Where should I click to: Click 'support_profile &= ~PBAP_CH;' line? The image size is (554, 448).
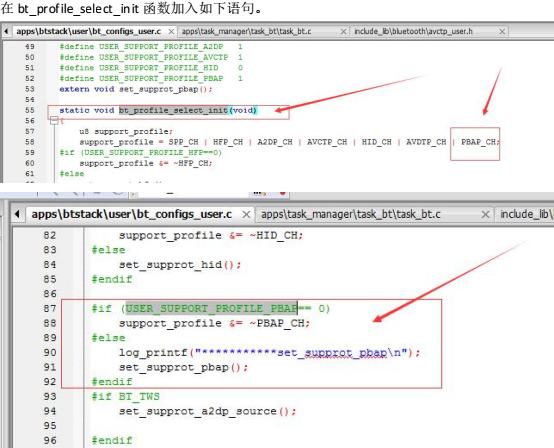[x=214, y=323]
